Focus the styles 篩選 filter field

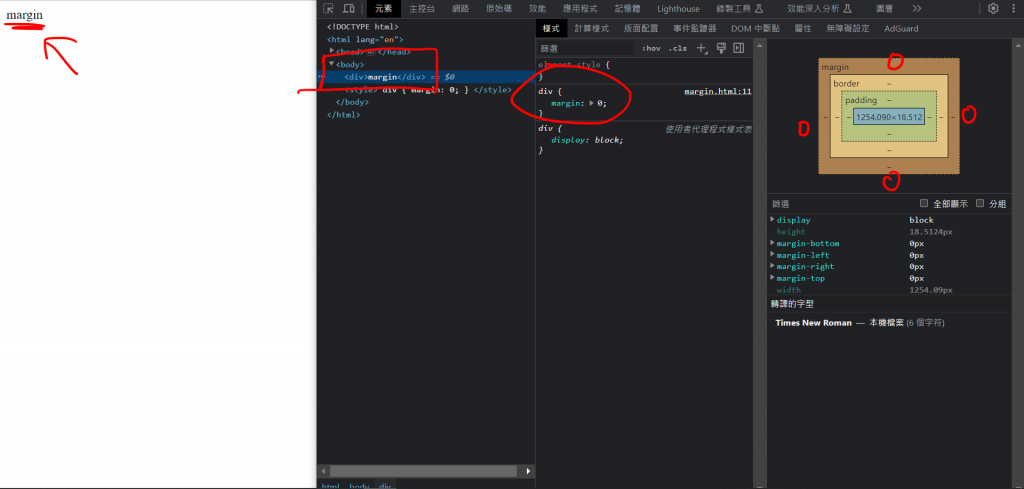[x=585, y=48]
